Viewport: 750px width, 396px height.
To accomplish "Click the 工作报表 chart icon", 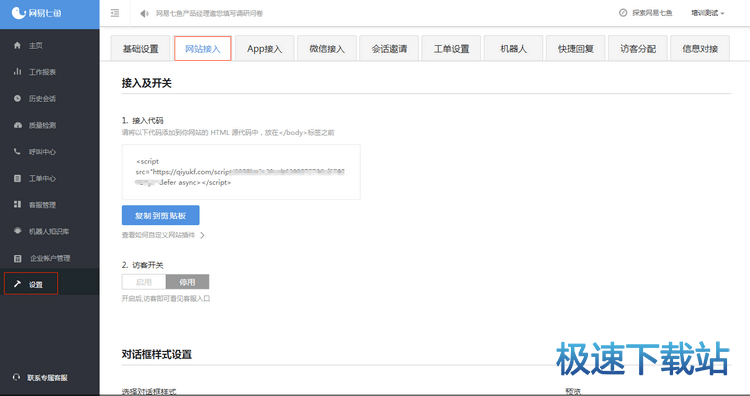I will click(17, 72).
